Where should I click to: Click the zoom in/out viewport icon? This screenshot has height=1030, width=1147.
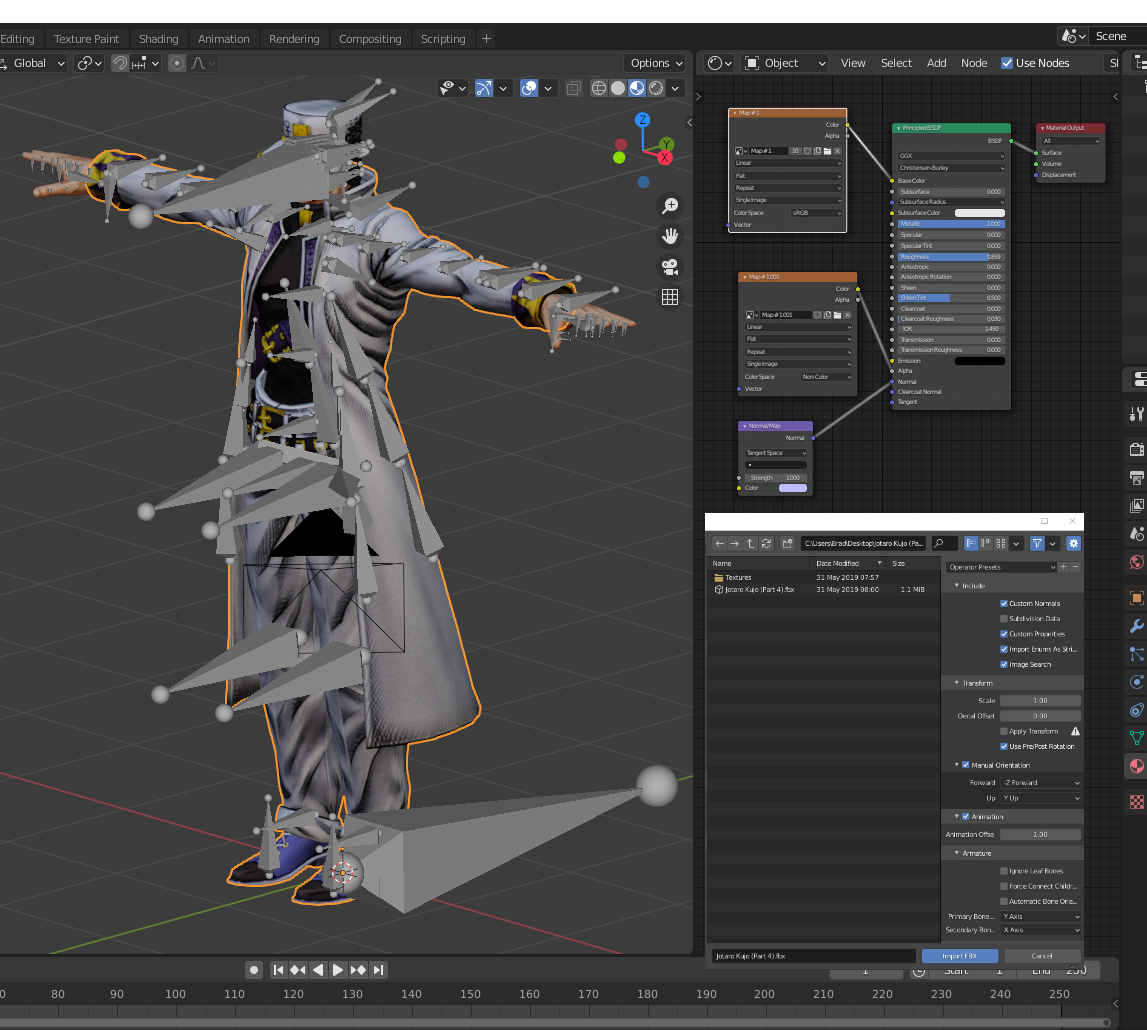pyautogui.click(x=670, y=206)
